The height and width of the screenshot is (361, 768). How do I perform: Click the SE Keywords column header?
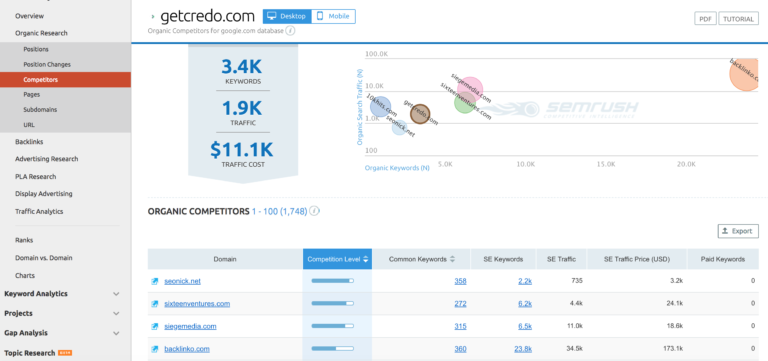coord(504,259)
